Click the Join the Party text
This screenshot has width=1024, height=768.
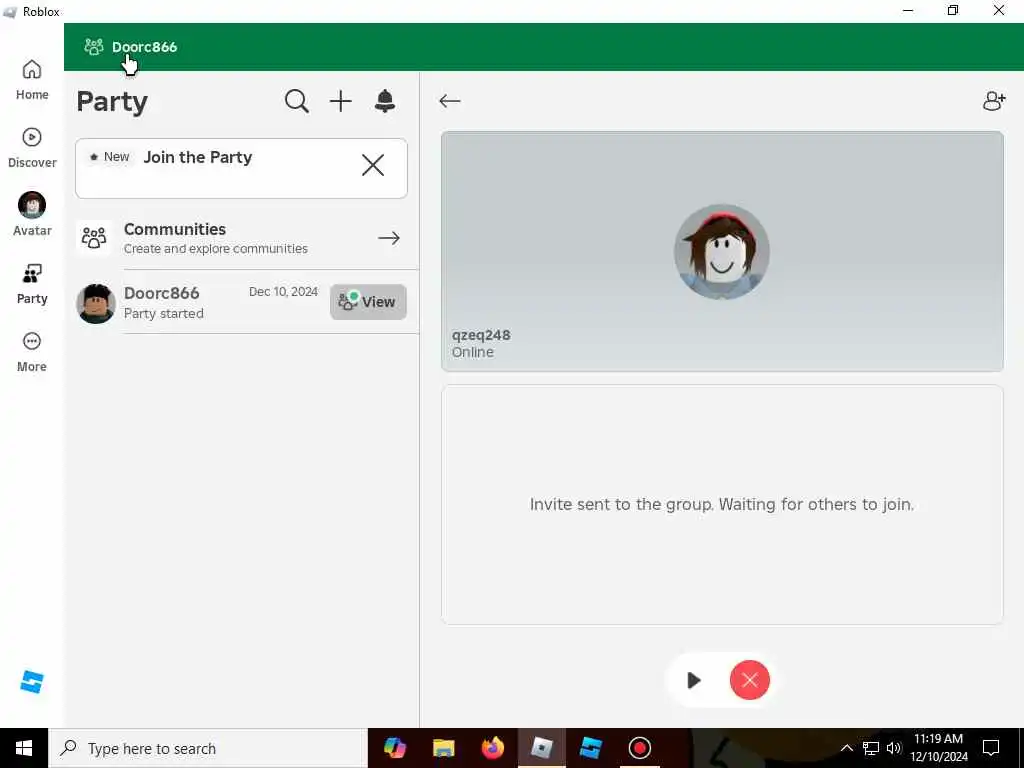198,157
